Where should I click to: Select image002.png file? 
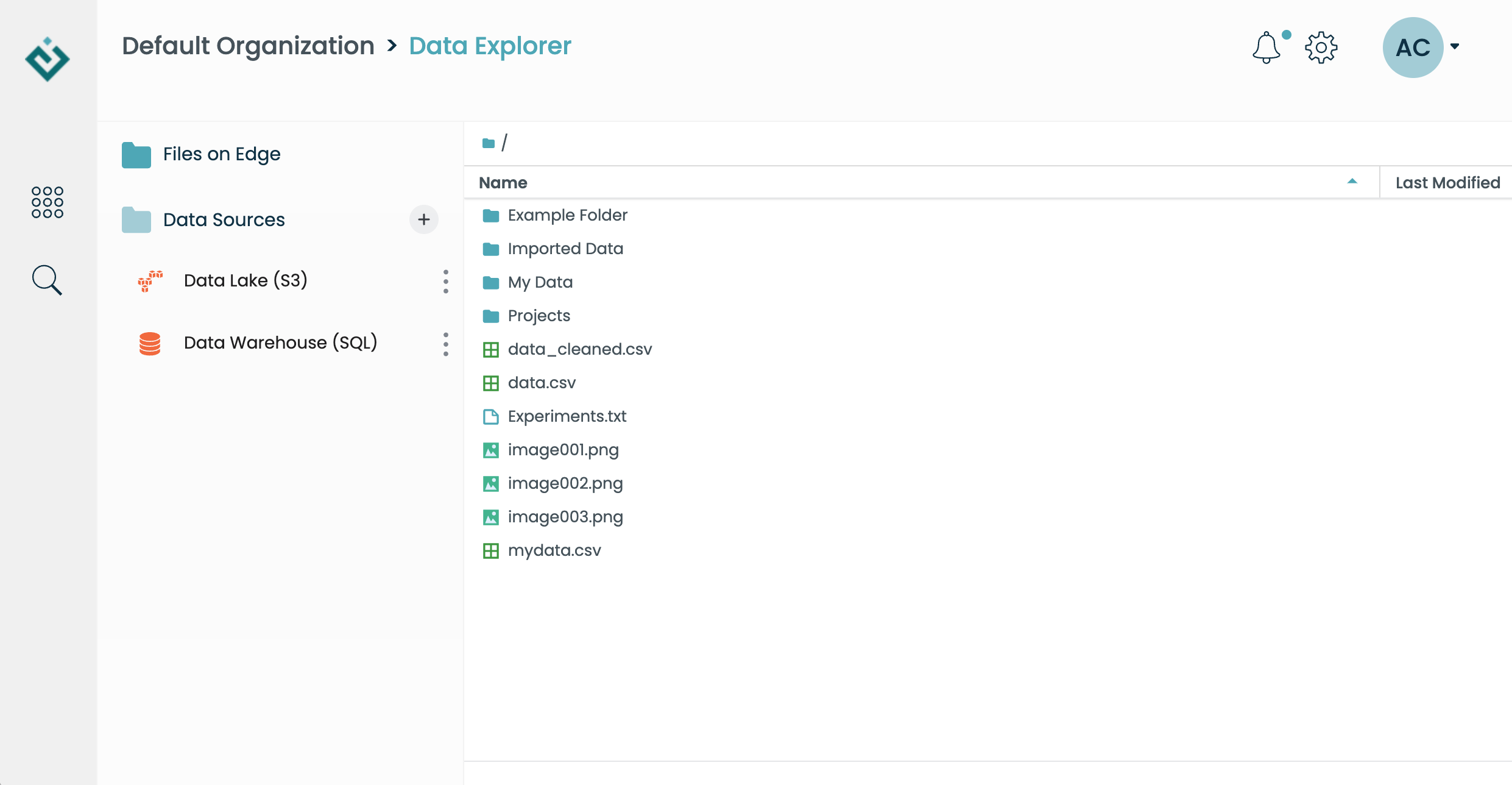(565, 483)
